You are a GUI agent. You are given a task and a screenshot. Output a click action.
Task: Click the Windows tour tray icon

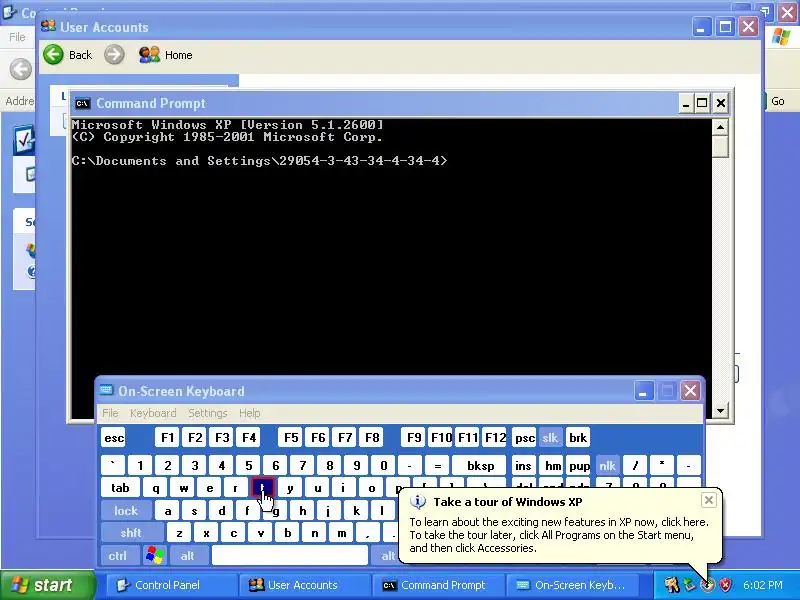click(x=707, y=585)
